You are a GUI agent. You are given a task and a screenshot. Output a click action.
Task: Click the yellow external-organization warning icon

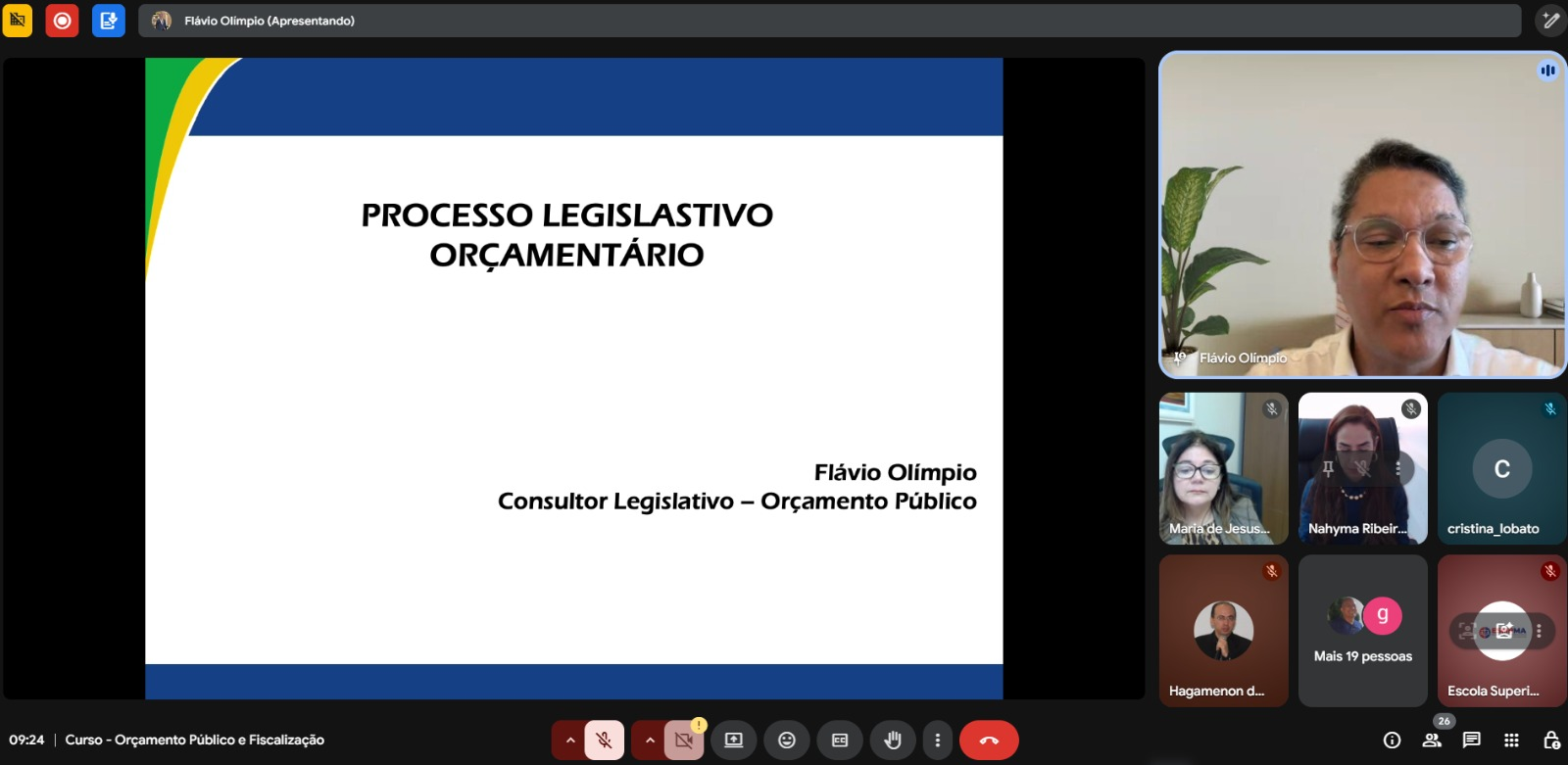coord(18,21)
